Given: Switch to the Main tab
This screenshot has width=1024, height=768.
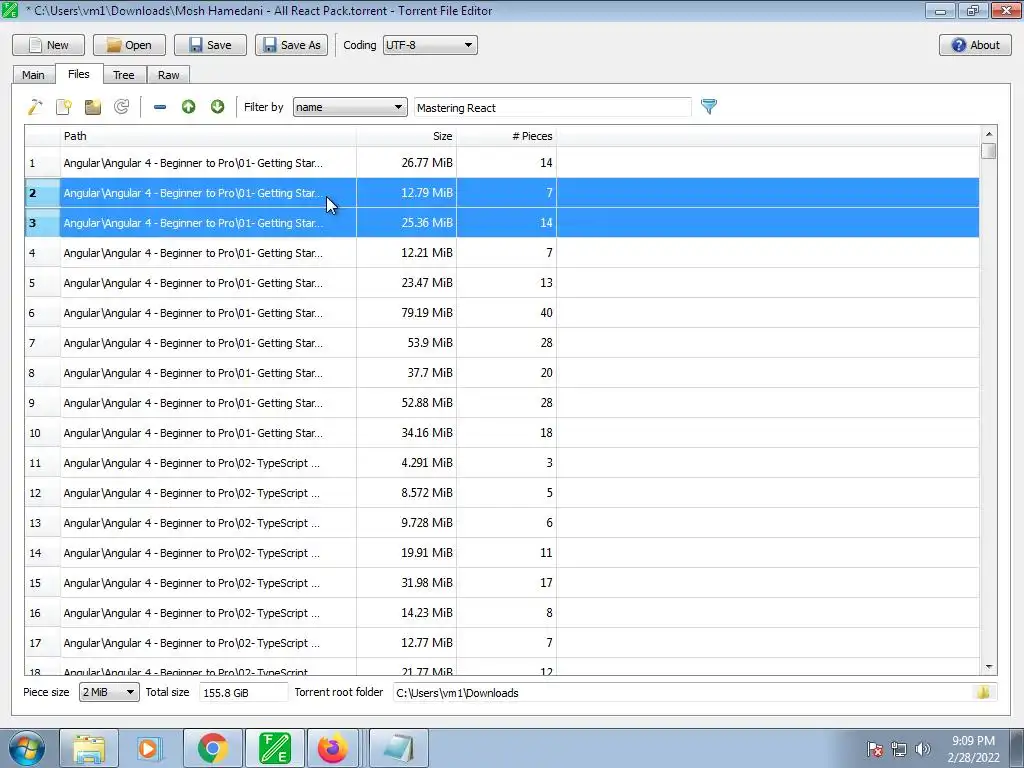Looking at the screenshot, I should click(x=33, y=74).
